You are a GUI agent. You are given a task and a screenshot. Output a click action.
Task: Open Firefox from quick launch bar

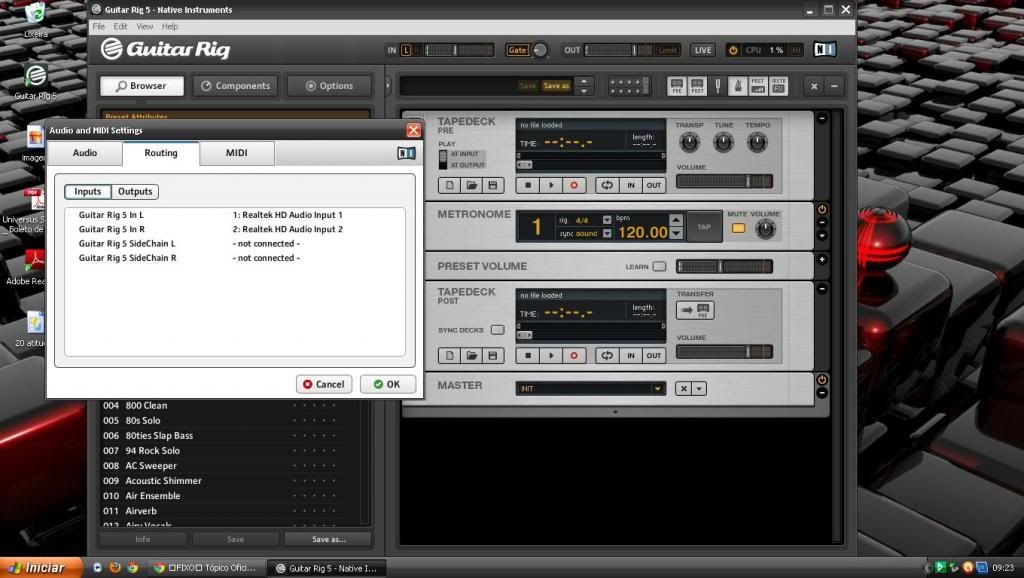115,568
